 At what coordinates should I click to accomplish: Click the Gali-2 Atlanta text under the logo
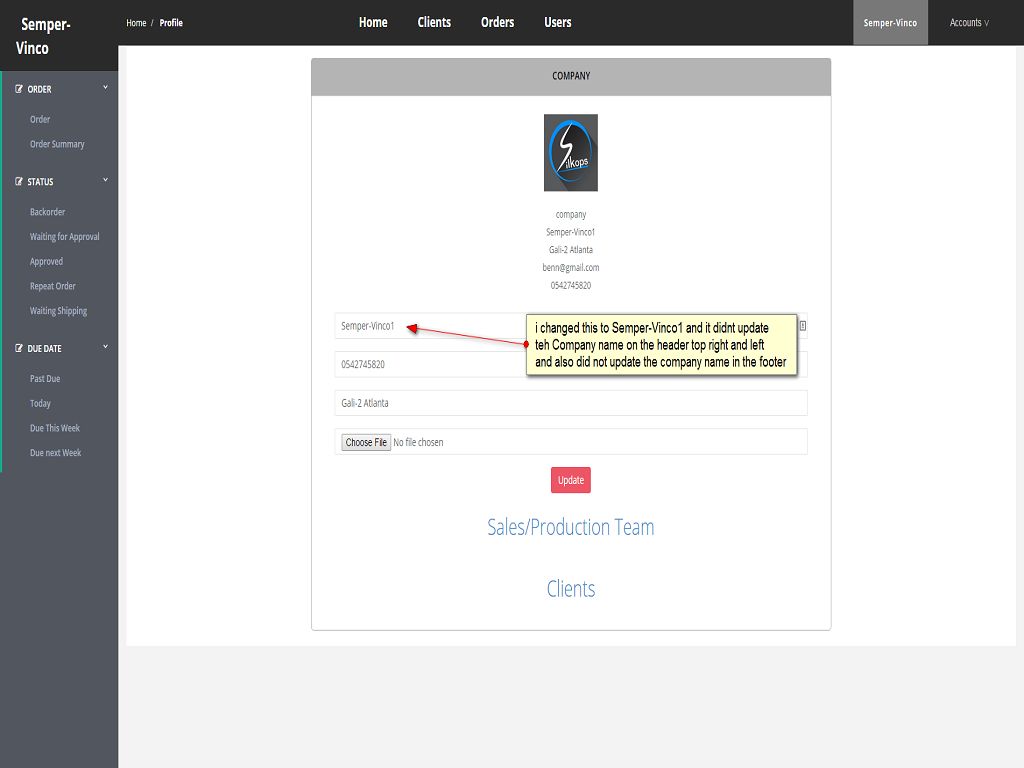(x=571, y=250)
